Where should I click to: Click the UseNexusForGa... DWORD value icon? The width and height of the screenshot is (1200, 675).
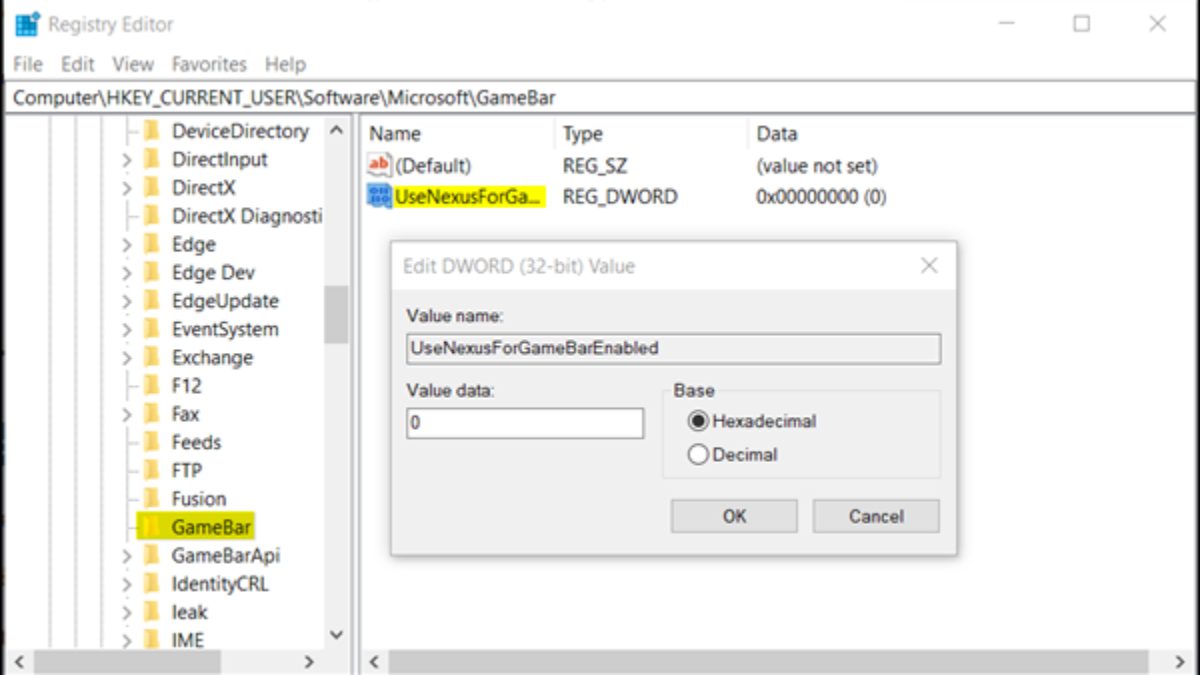[x=380, y=196]
